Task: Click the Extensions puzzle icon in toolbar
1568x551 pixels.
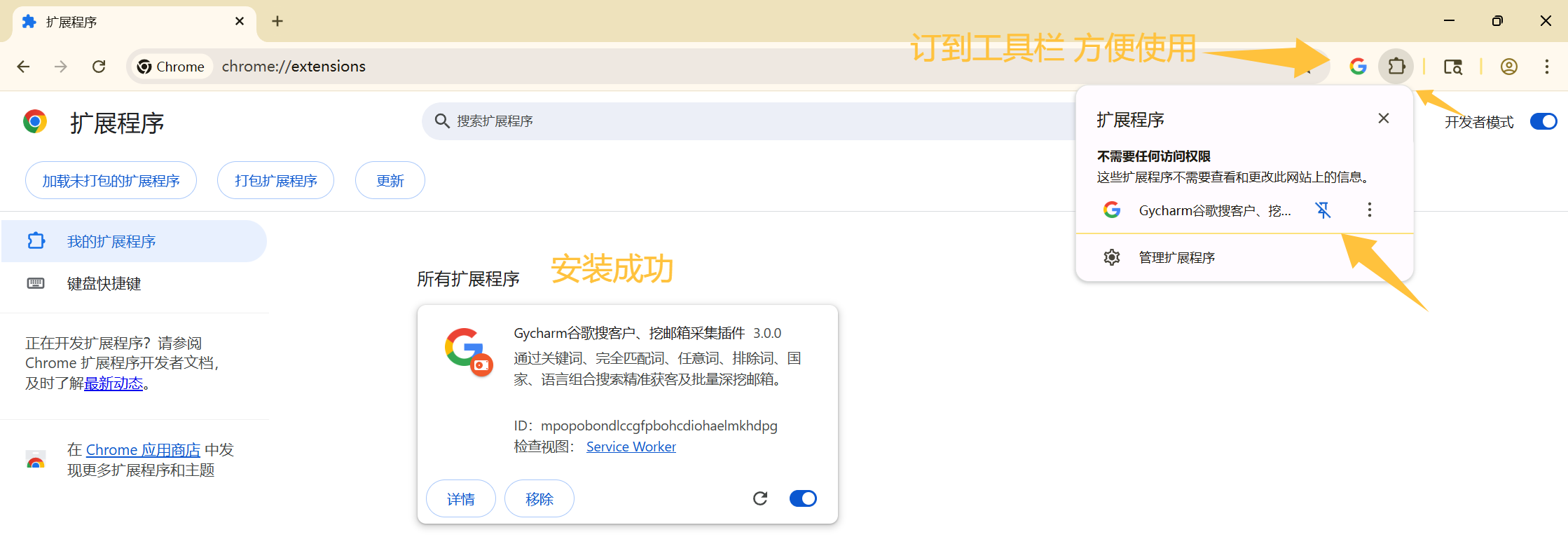Action: pos(1396,67)
